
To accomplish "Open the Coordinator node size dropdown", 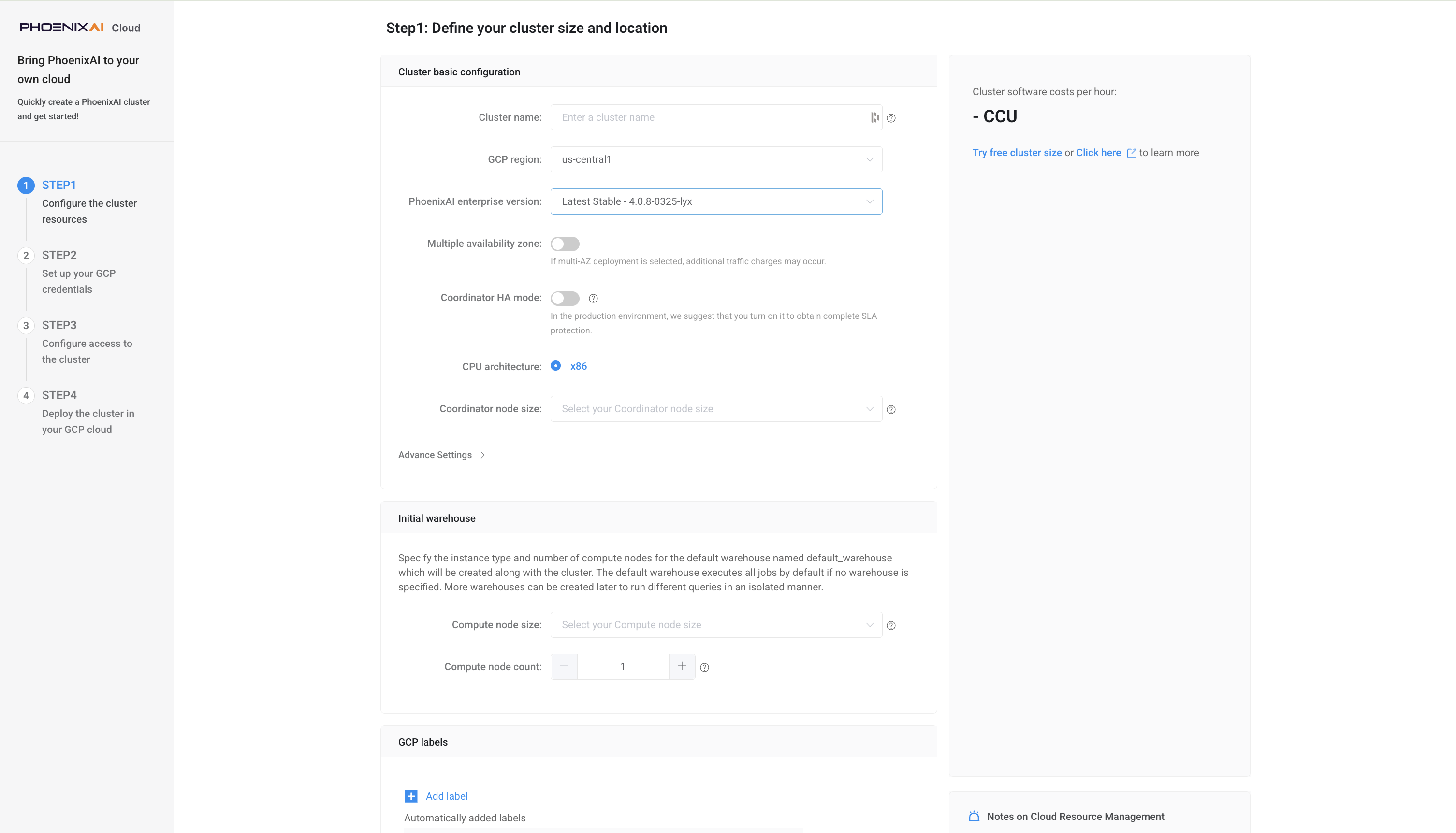I will (x=716, y=408).
